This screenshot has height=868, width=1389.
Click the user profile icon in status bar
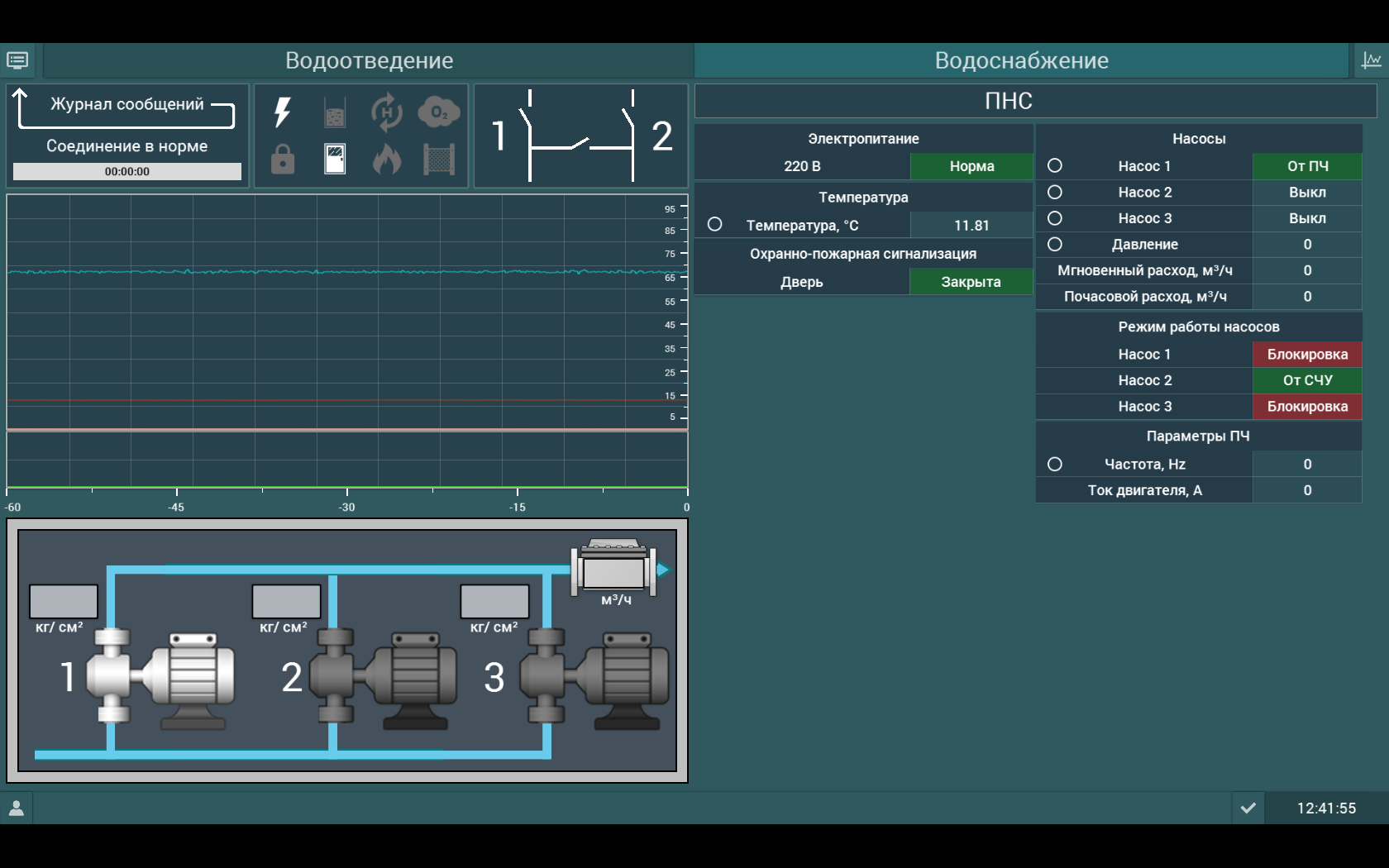pos(17,808)
